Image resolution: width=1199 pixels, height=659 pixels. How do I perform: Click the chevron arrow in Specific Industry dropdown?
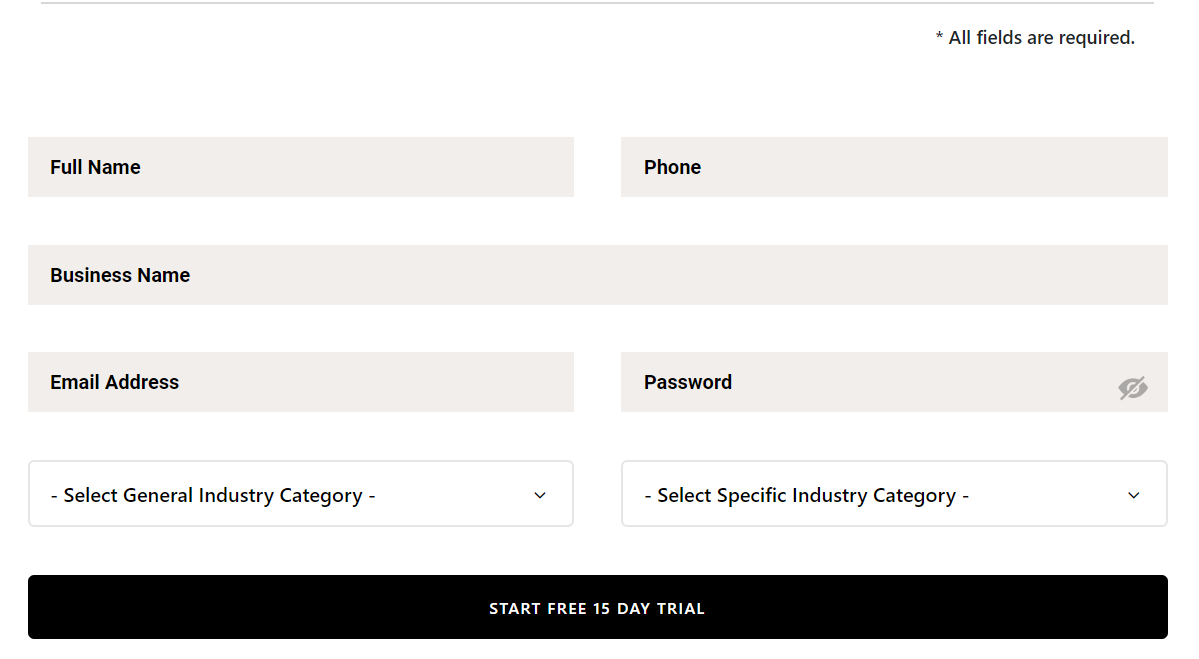[x=1134, y=495]
